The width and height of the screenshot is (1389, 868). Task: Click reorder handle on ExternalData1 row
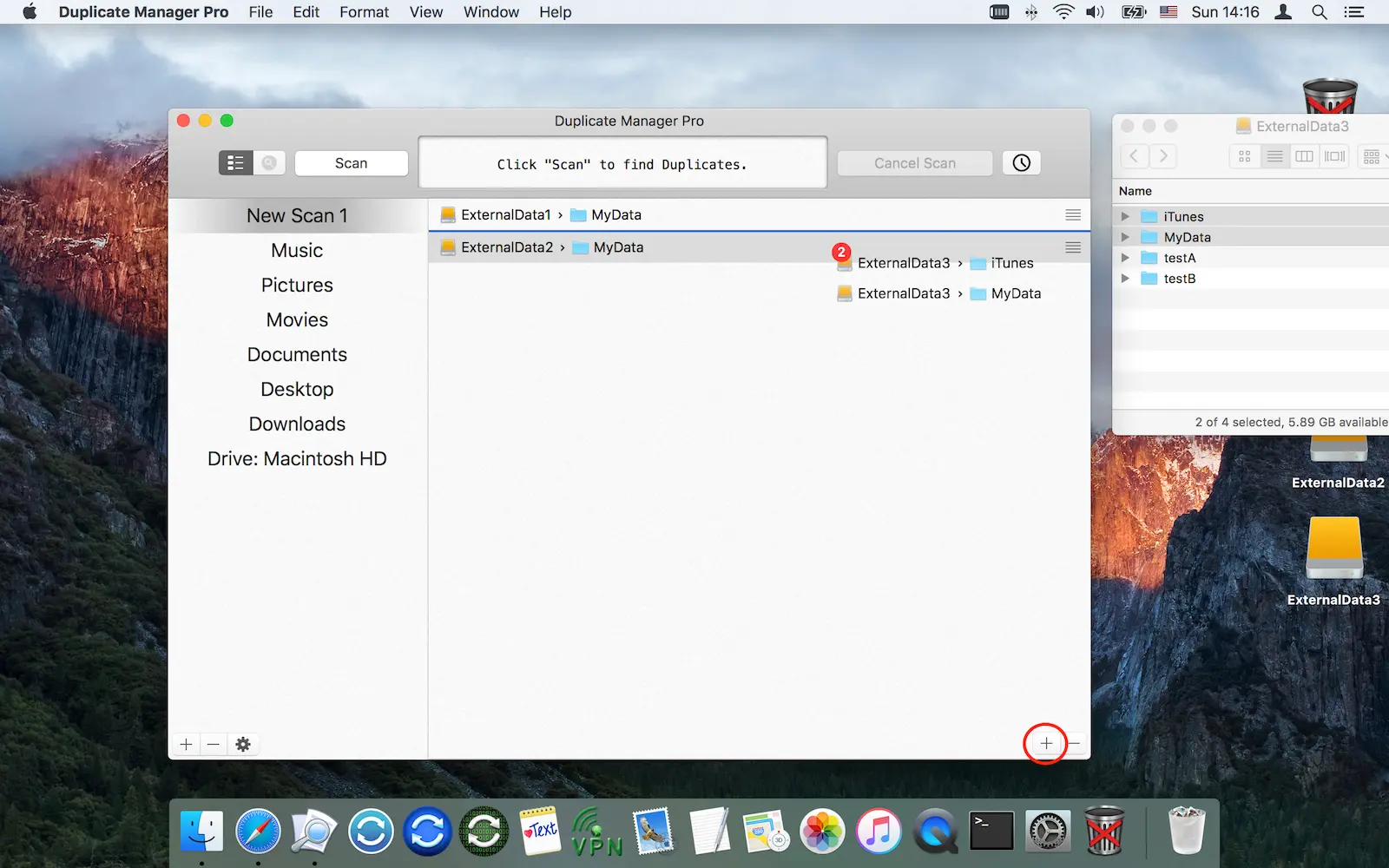pyautogui.click(x=1073, y=214)
